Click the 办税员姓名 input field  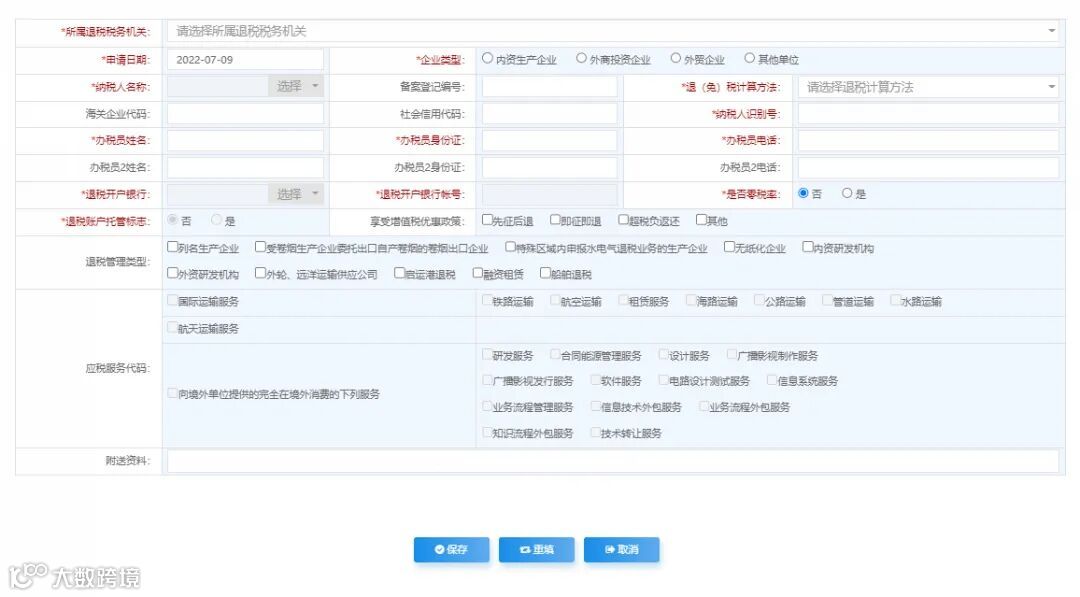[245, 140]
